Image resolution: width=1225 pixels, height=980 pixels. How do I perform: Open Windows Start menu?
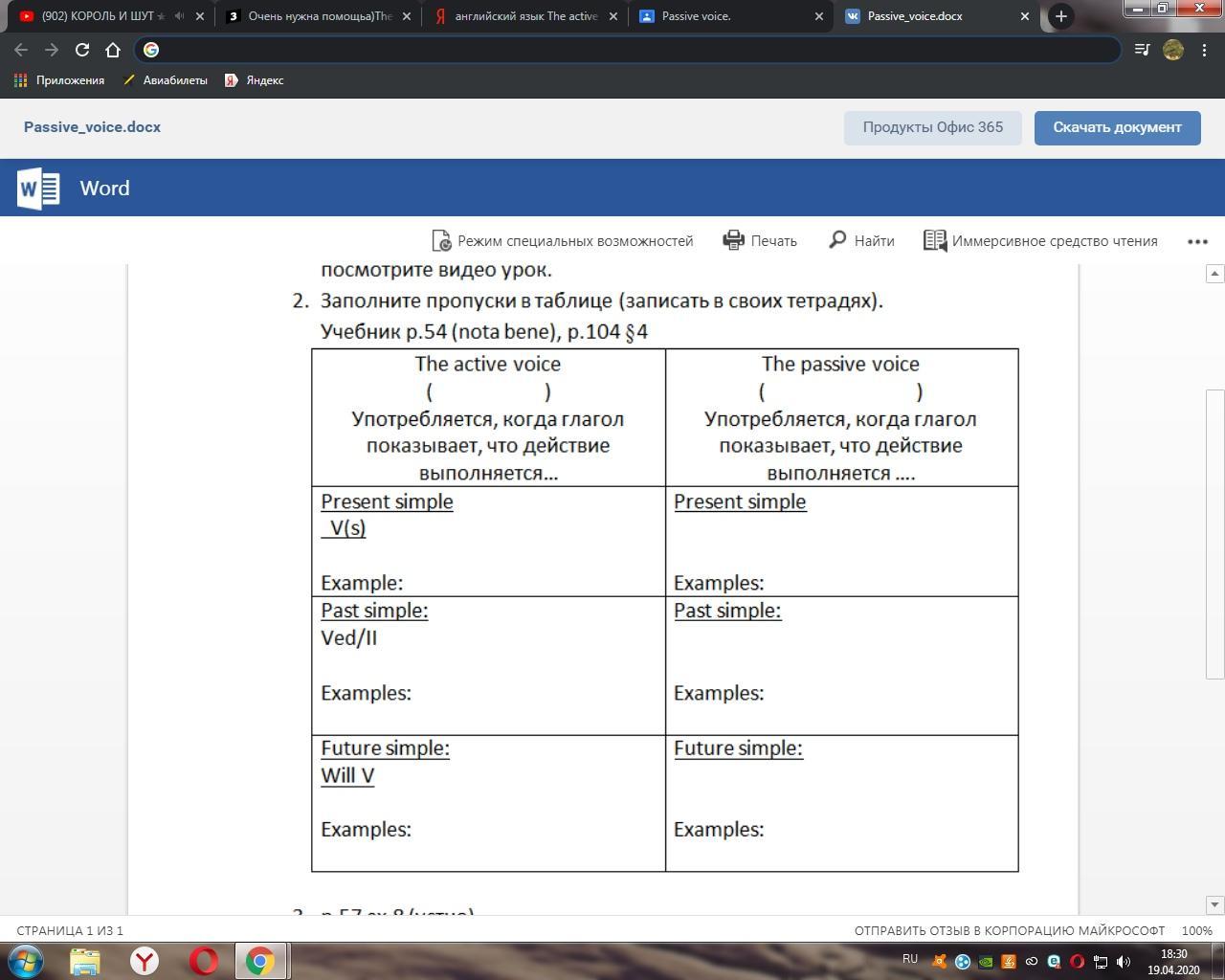(x=26, y=960)
